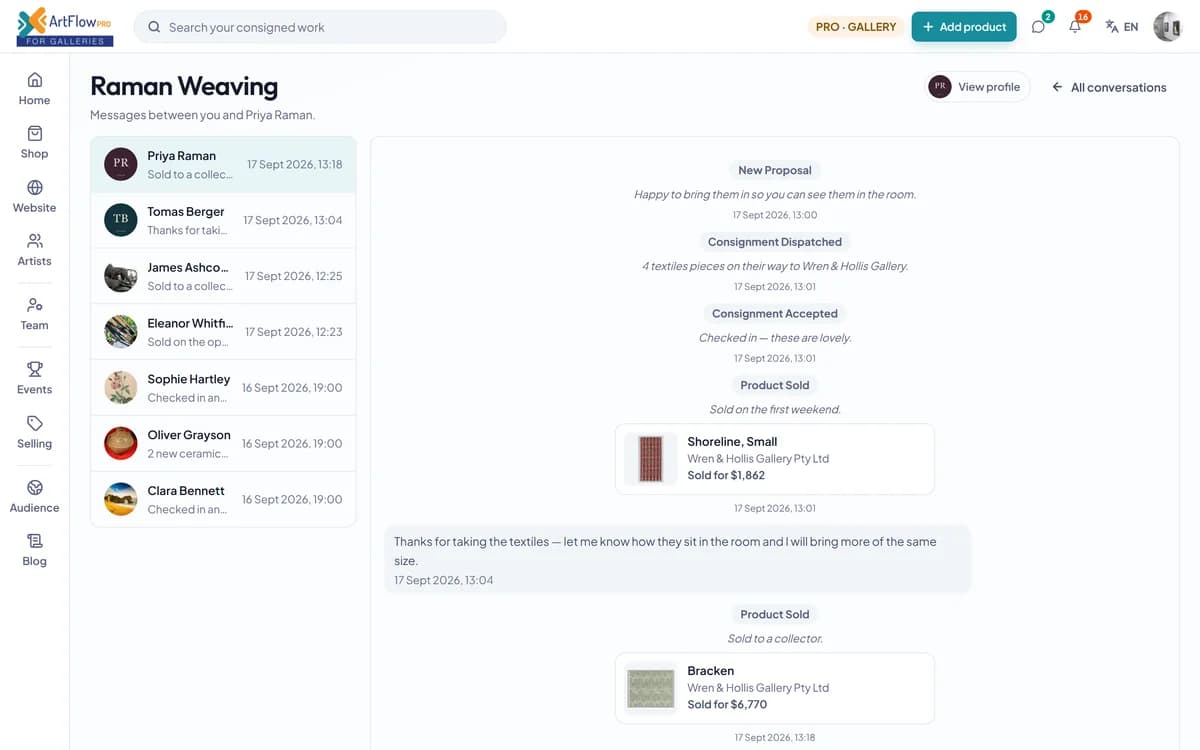Open the Shoreline, Small product card
Viewport: 1200px width, 750px height.
[x=775, y=459]
